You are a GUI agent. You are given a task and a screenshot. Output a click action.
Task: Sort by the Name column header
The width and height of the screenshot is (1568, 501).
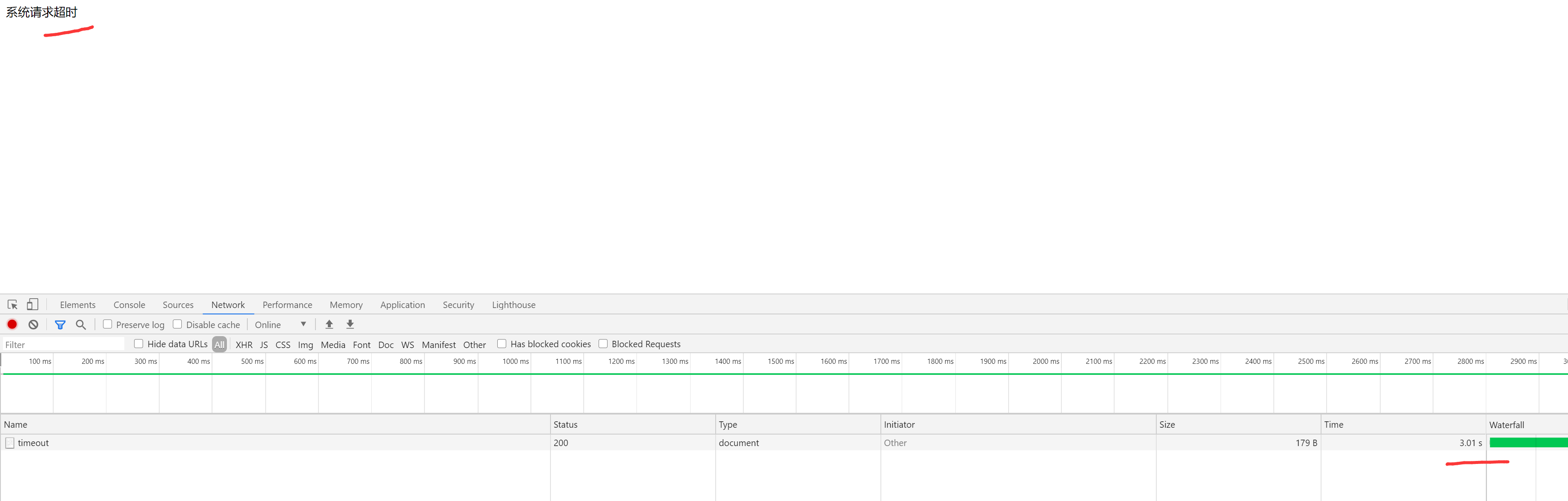tap(276, 425)
